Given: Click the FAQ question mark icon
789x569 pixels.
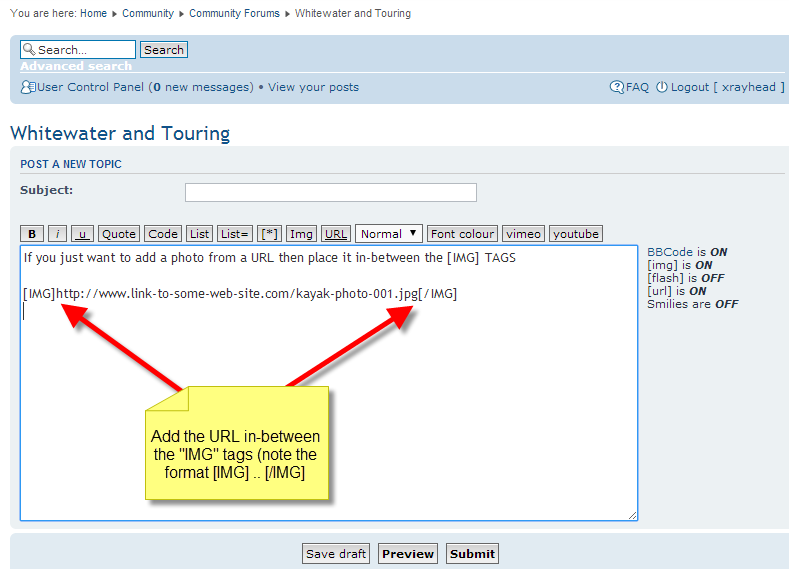Looking at the screenshot, I should [x=616, y=87].
